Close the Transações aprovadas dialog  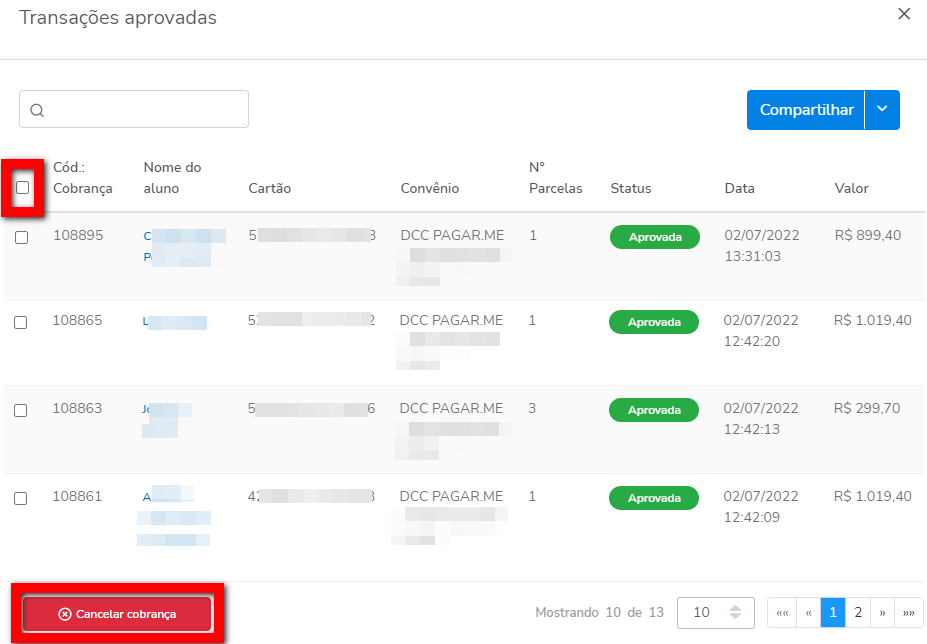pyautogui.click(x=904, y=14)
